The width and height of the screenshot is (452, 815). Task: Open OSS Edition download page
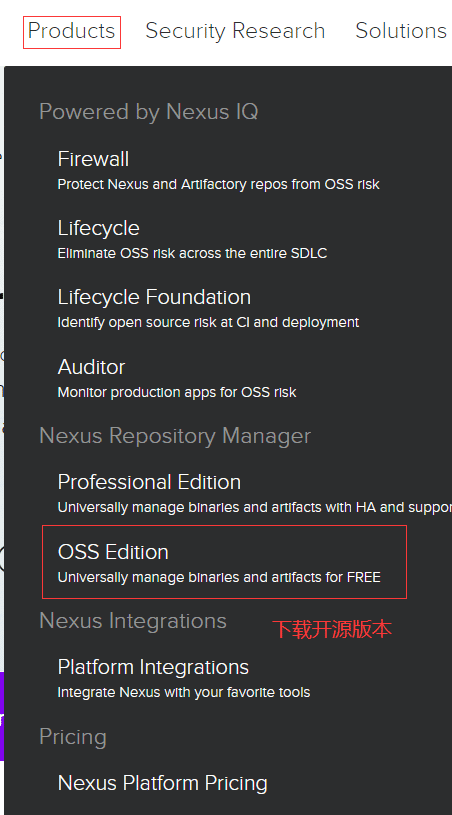click(113, 552)
